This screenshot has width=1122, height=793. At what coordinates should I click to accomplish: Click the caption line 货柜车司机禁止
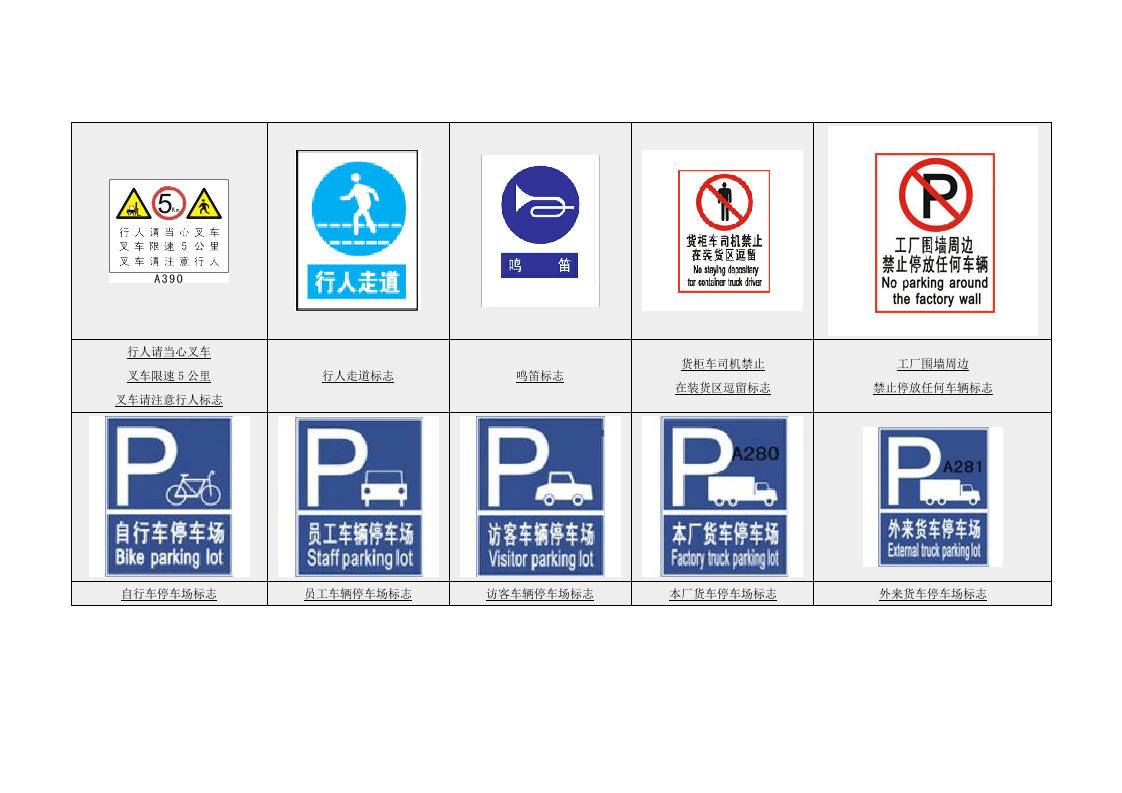pos(723,364)
